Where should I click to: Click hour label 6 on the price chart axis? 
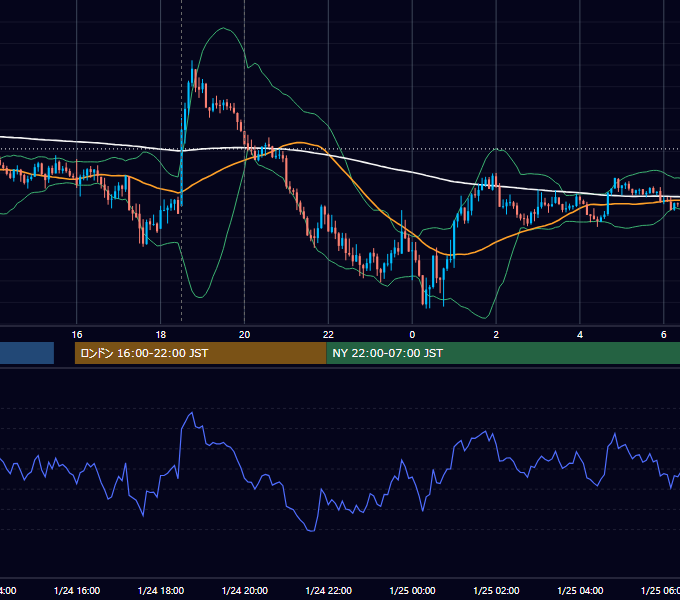tap(664, 334)
